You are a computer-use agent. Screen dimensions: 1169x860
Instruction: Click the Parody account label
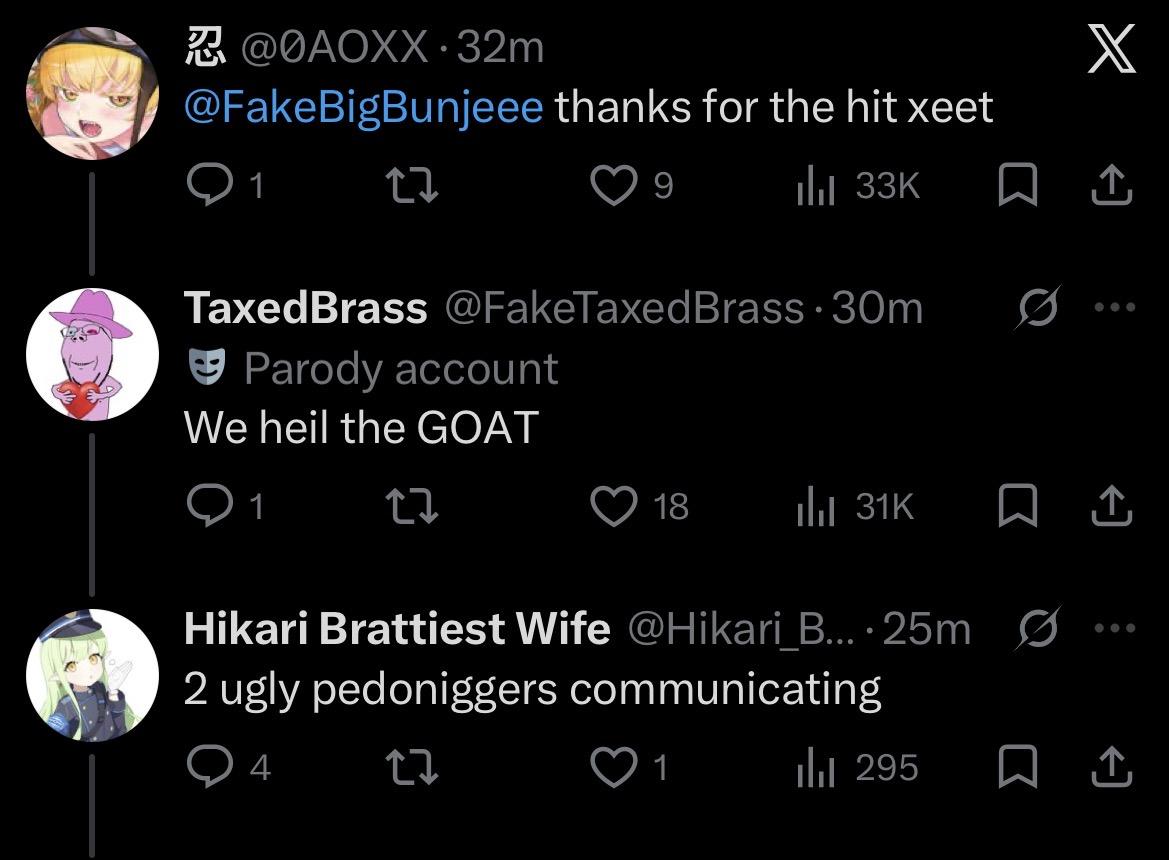click(x=399, y=369)
